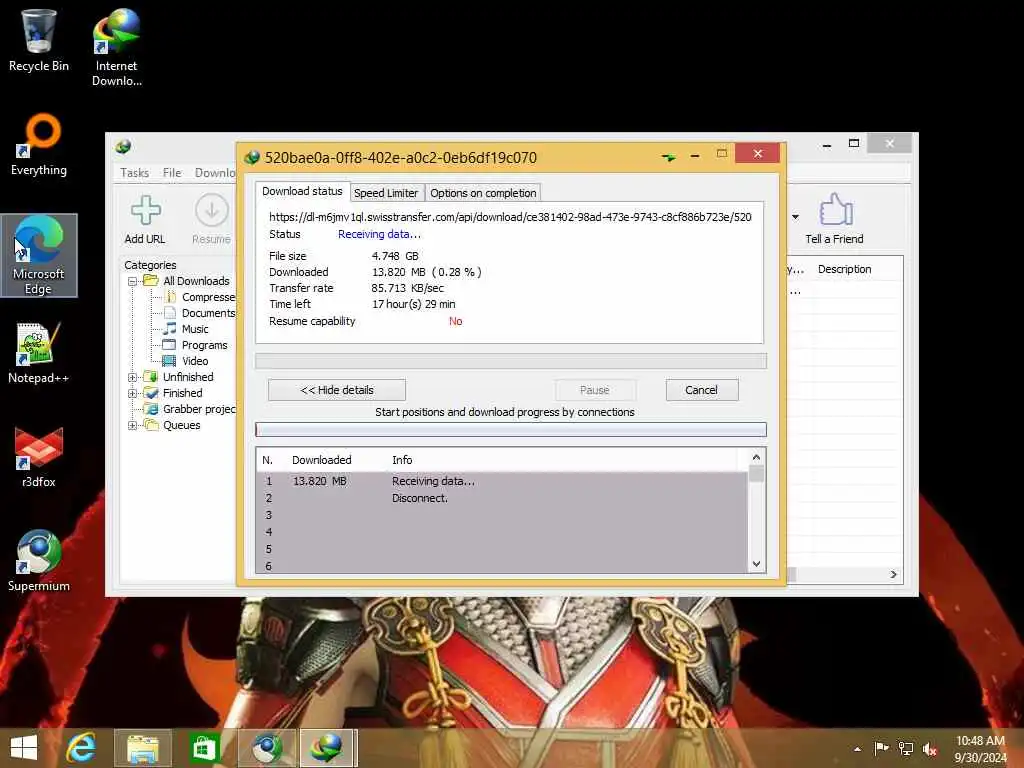Launch r3dfox browser from desktop
Viewport: 1024px width, 768px height.
pos(39,457)
